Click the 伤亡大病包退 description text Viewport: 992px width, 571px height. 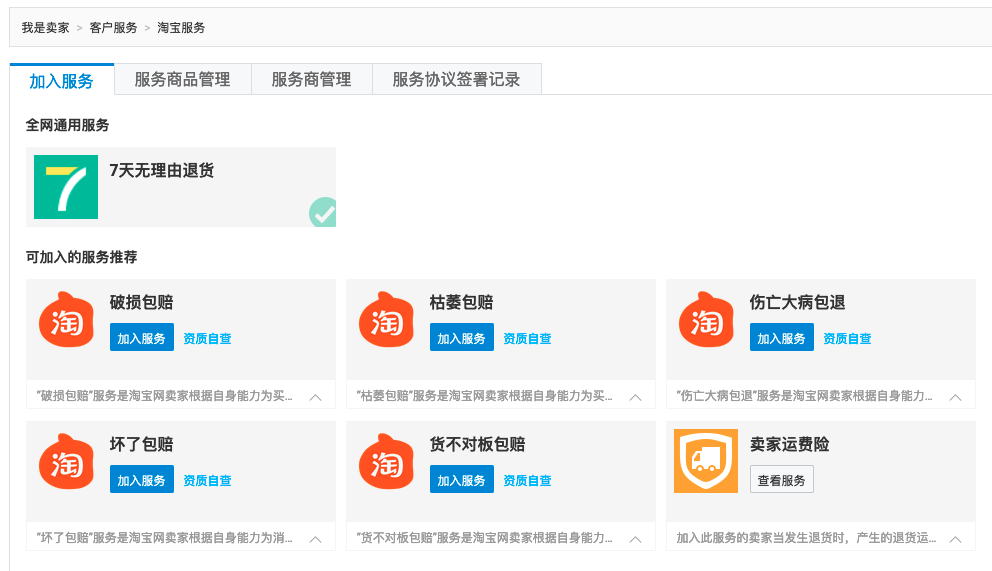(x=805, y=396)
